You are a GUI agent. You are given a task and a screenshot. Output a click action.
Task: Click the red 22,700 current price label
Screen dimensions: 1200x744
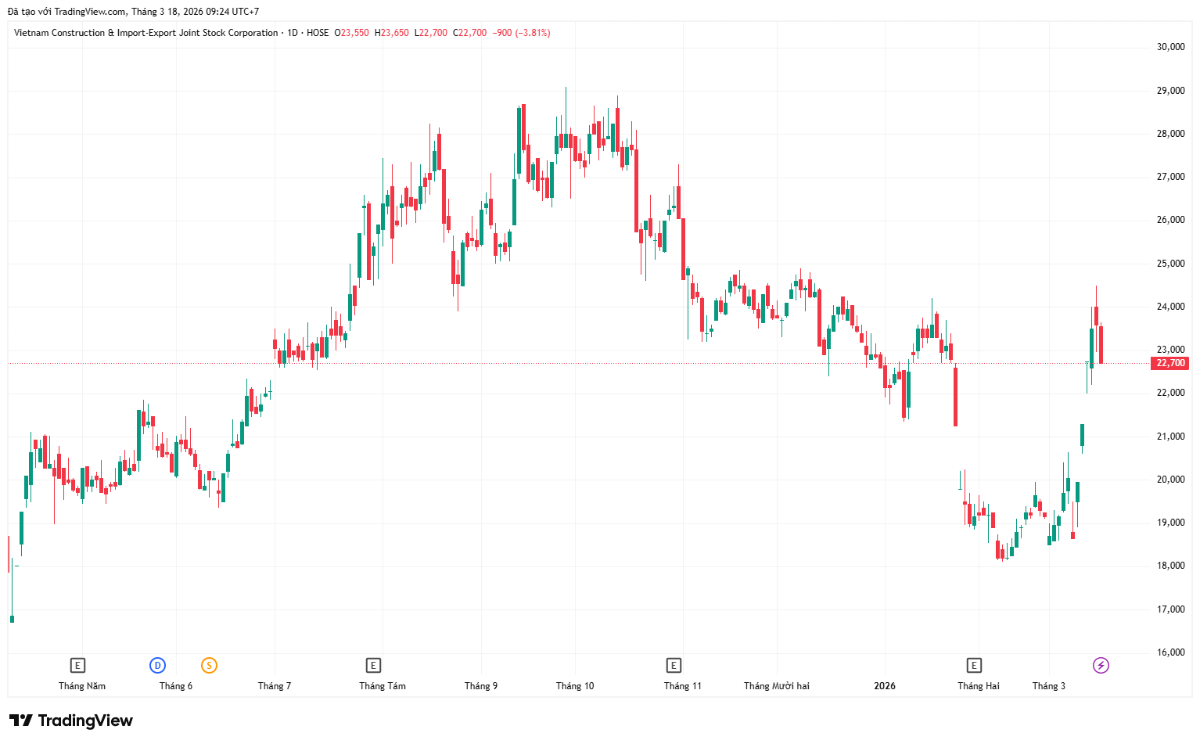pyautogui.click(x=1170, y=363)
